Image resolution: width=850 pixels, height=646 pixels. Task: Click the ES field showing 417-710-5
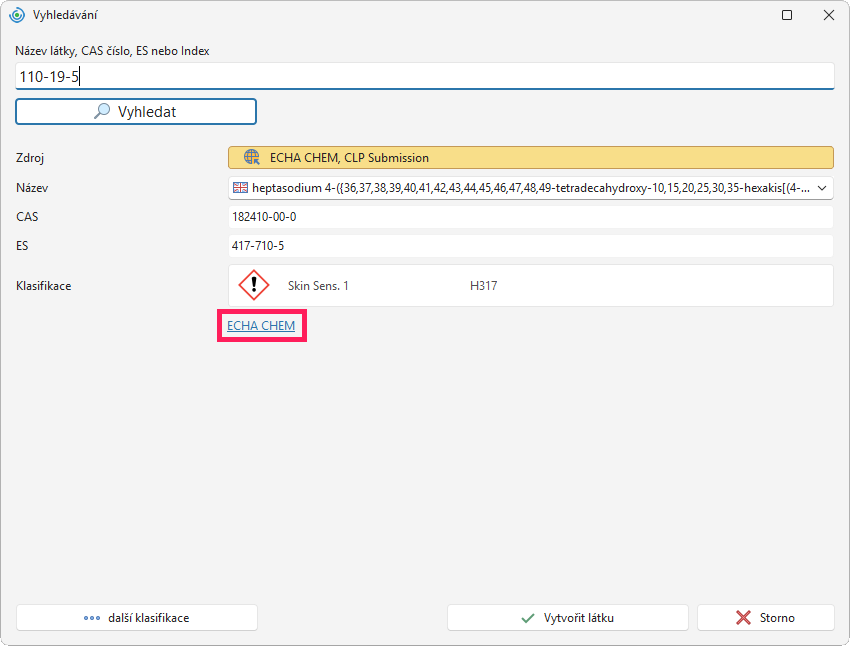531,246
